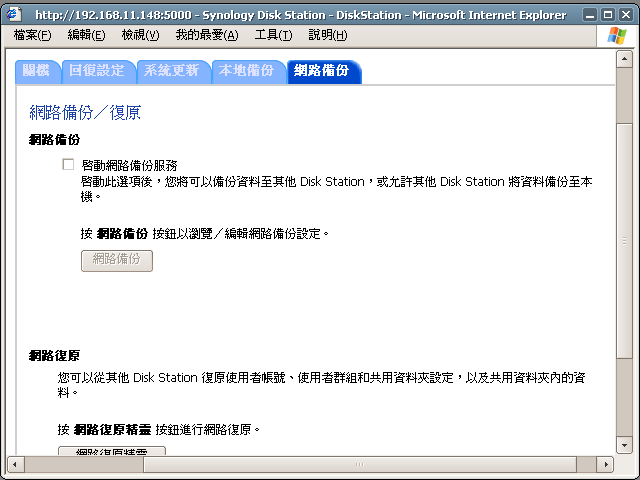Click the 網路備份／復原 heading
Viewport: 640px width, 480px height.
coord(85,112)
